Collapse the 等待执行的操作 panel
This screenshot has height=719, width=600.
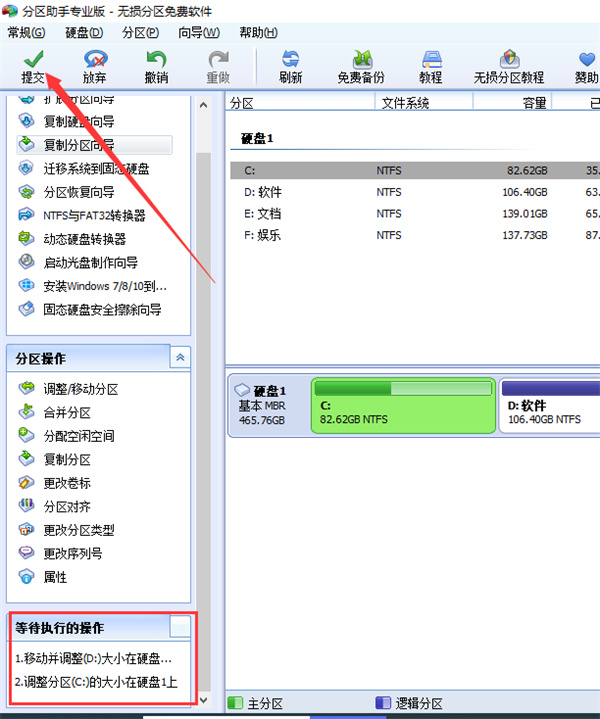(x=180, y=627)
